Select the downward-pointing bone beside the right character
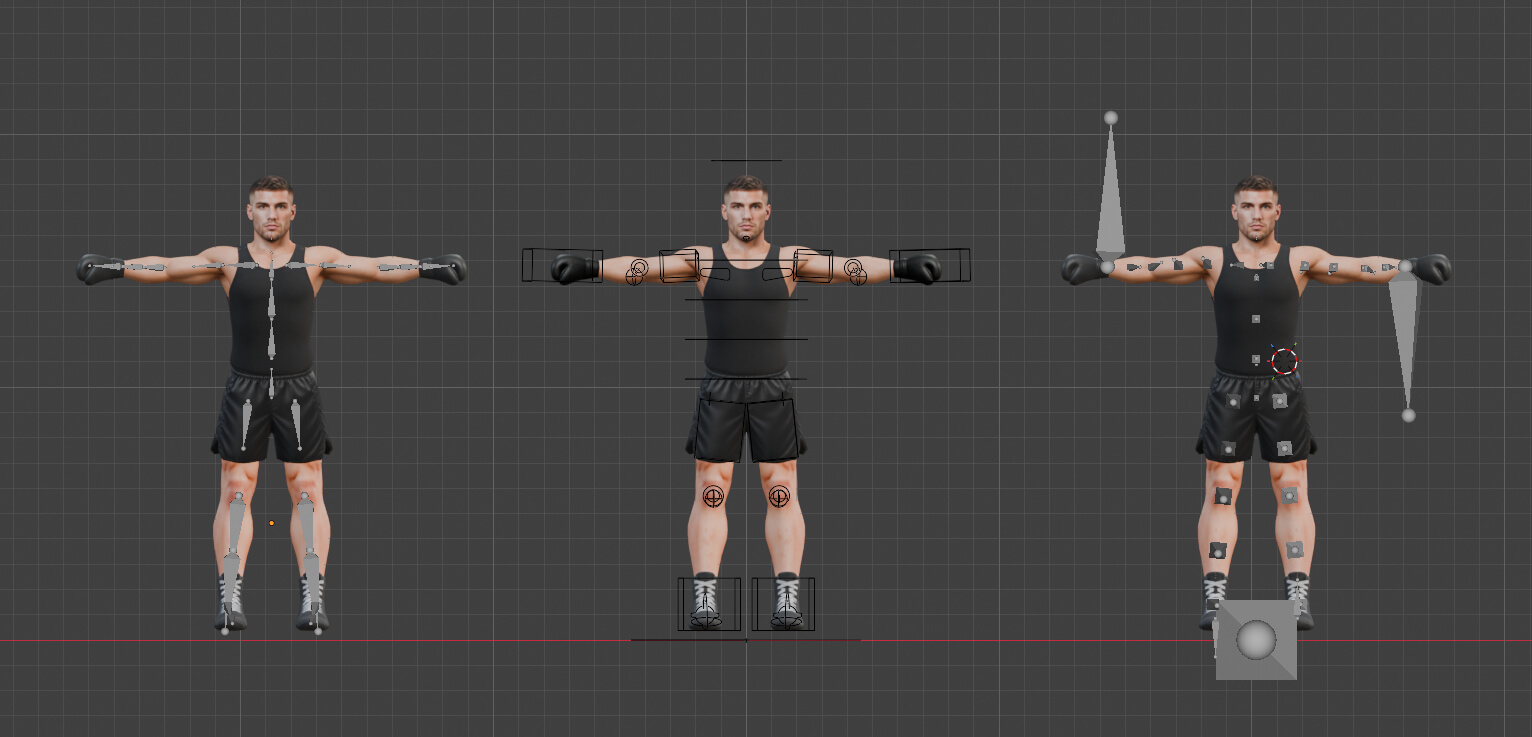 tap(1404, 340)
